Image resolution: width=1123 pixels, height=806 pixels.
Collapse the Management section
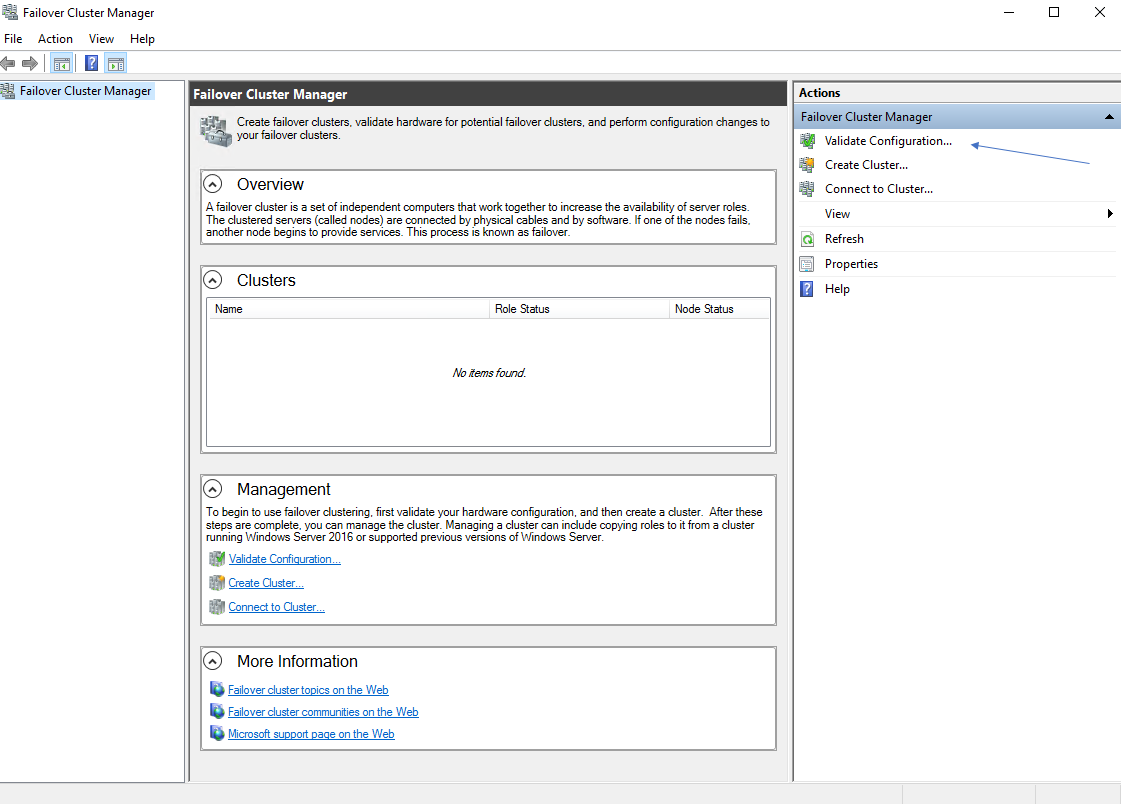pyautogui.click(x=212, y=489)
